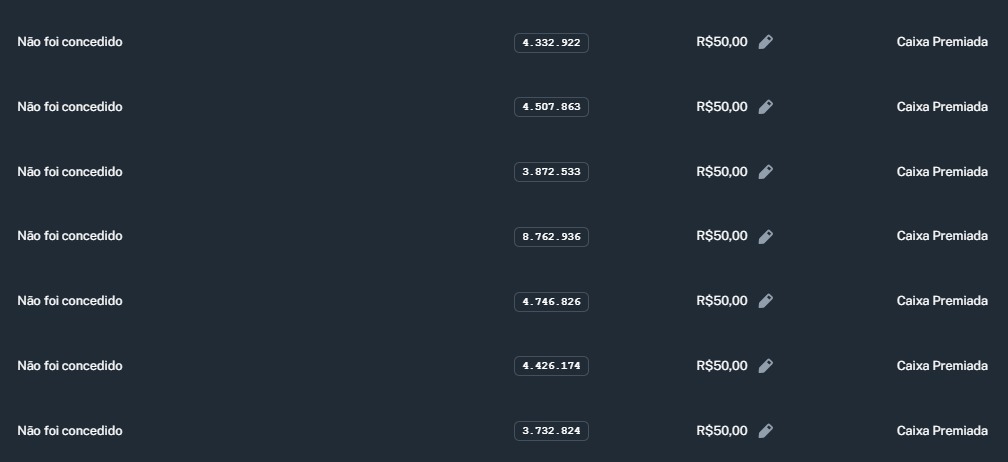Click code badge 4.426.174
Screen dimensions: 1008x462
click(551, 366)
